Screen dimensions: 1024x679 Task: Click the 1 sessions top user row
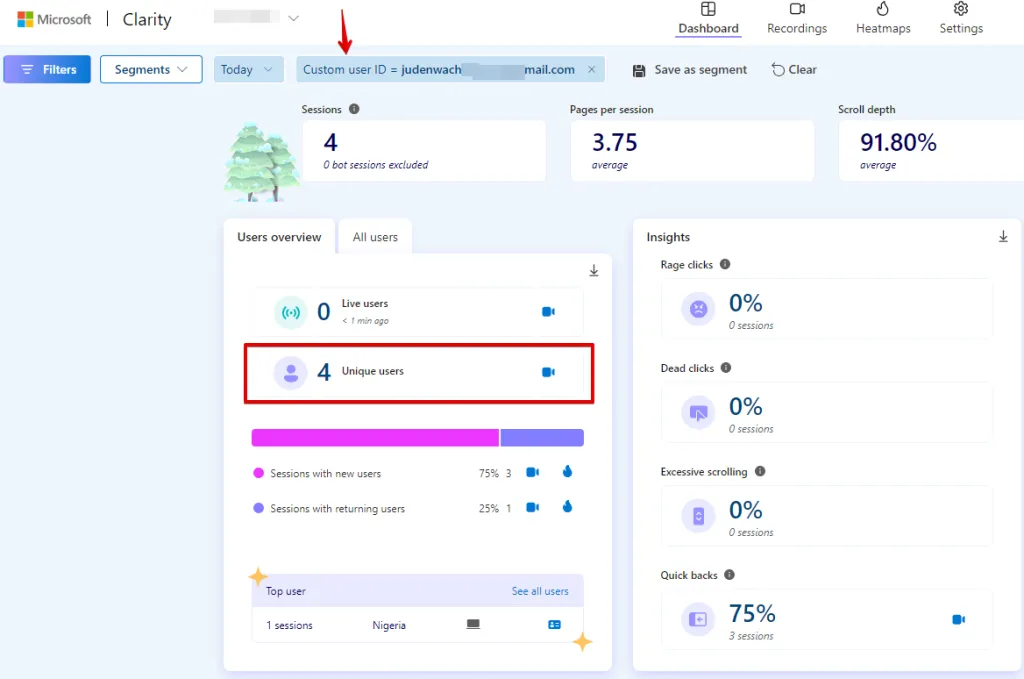point(417,625)
